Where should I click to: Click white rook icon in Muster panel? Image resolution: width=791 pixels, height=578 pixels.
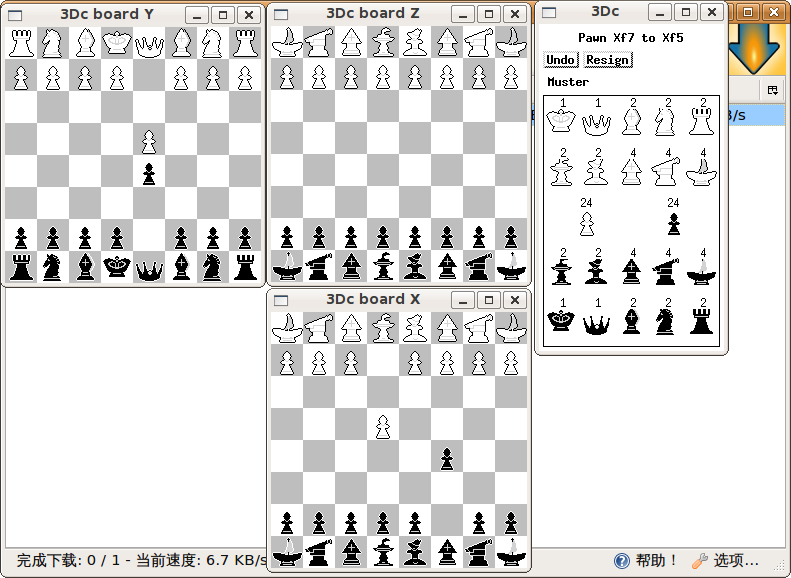pyautogui.click(x=701, y=122)
